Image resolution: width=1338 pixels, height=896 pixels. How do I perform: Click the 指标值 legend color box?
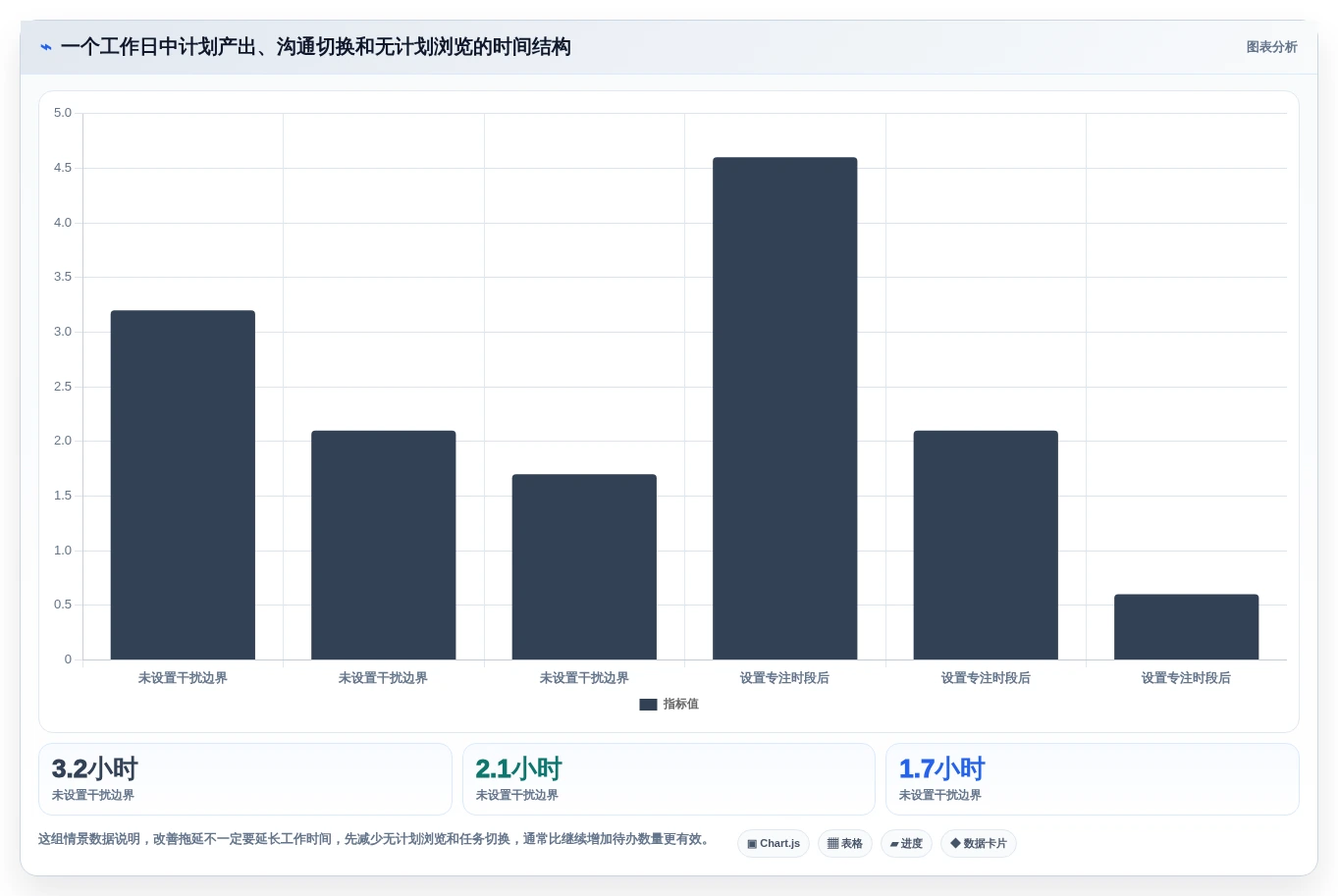(x=648, y=705)
